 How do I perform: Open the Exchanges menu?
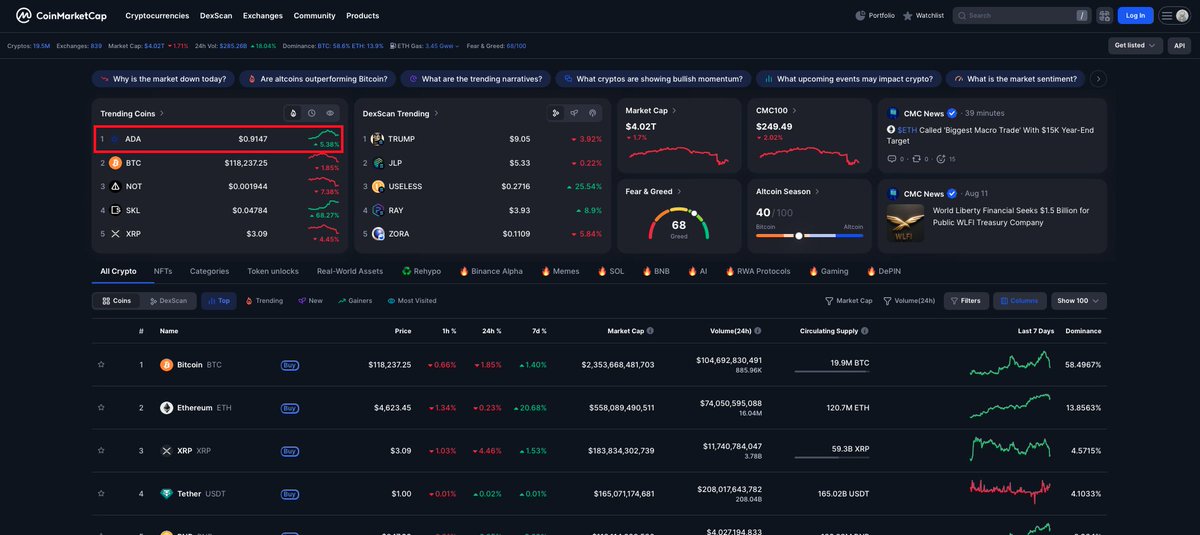263,16
